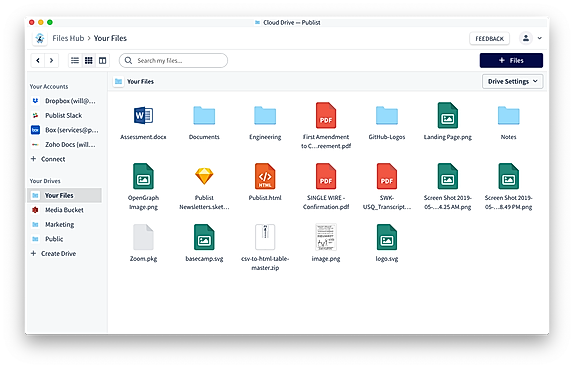This screenshot has height=368, width=574.
Task: Open the Zoho Docs account
Action: (64, 145)
